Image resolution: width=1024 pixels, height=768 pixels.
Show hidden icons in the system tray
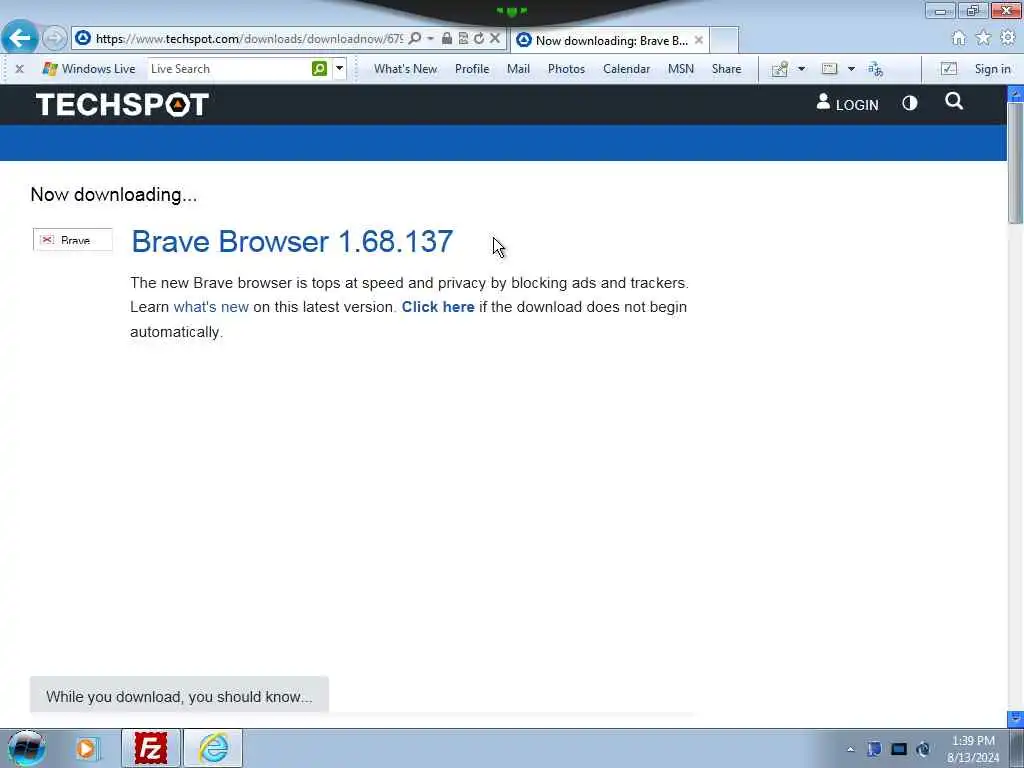click(850, 749)
